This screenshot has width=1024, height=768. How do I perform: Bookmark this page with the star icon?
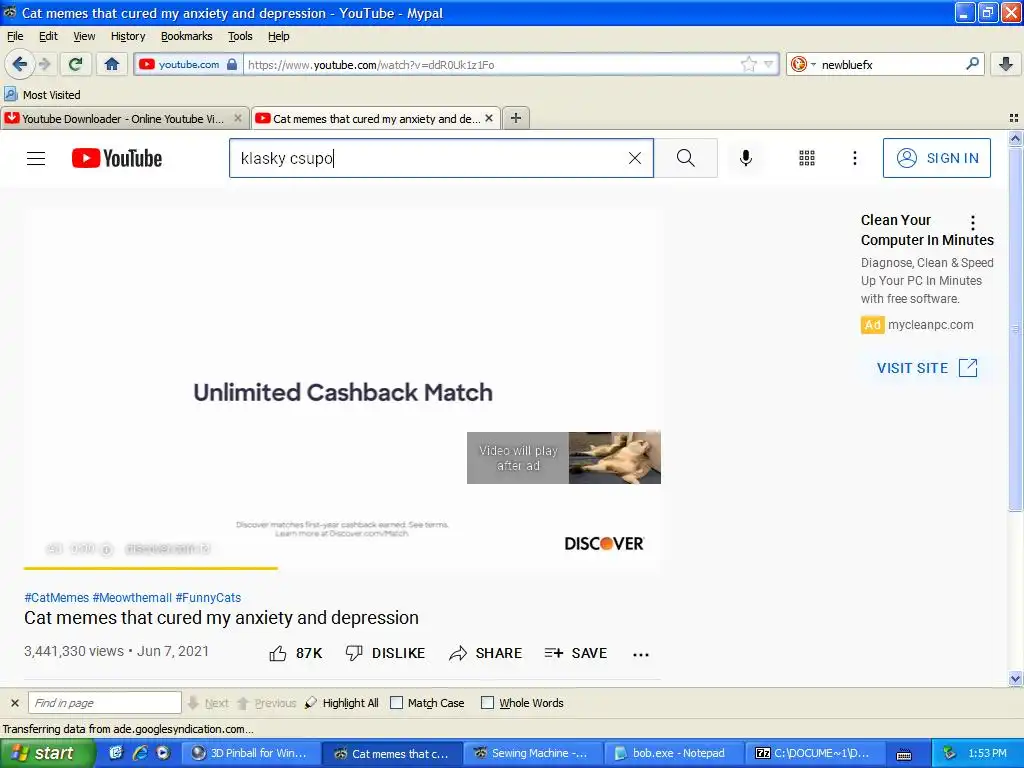[748, 64]
